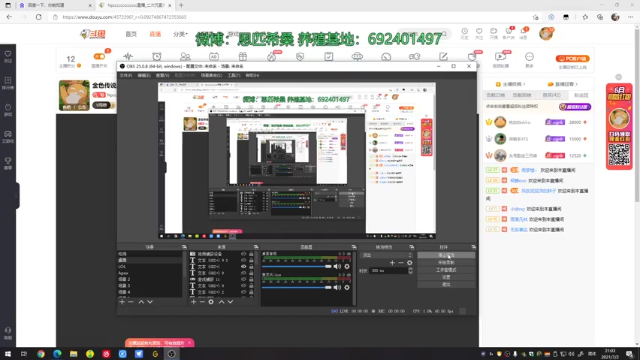Remove selected source with minus icon
This screenshot has width=640, height=360.
pyautogui.click(x=202, y=302)
